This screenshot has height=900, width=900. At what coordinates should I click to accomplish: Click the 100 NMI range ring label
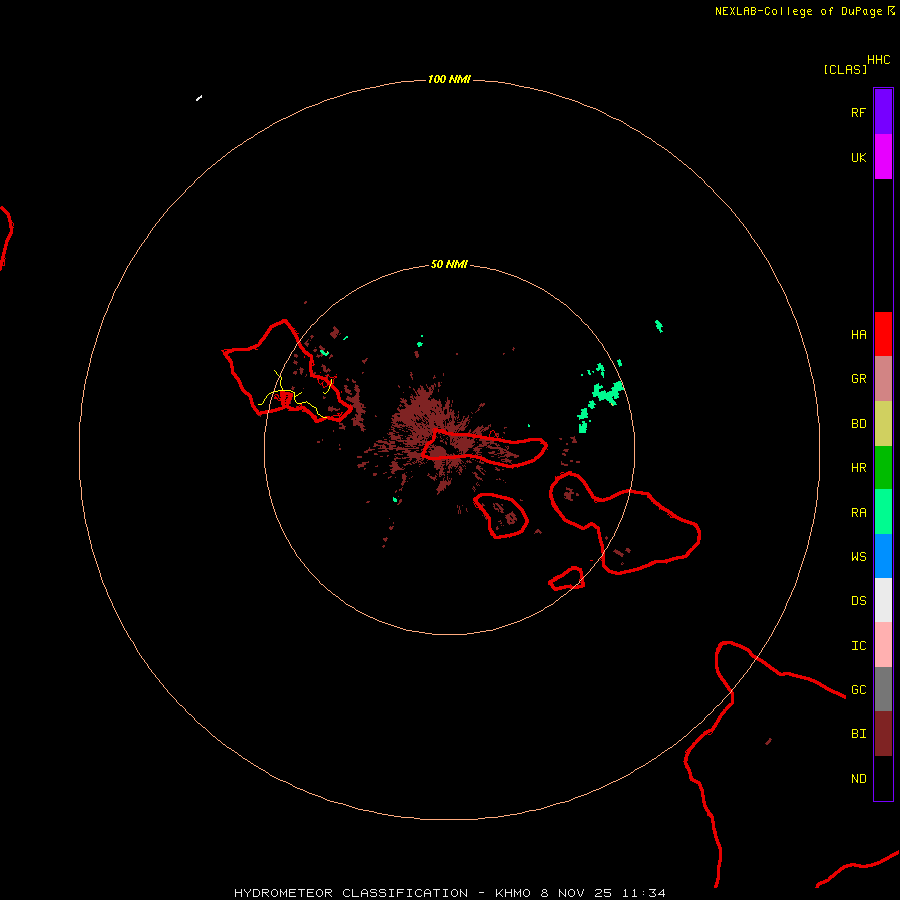point(449,79)
